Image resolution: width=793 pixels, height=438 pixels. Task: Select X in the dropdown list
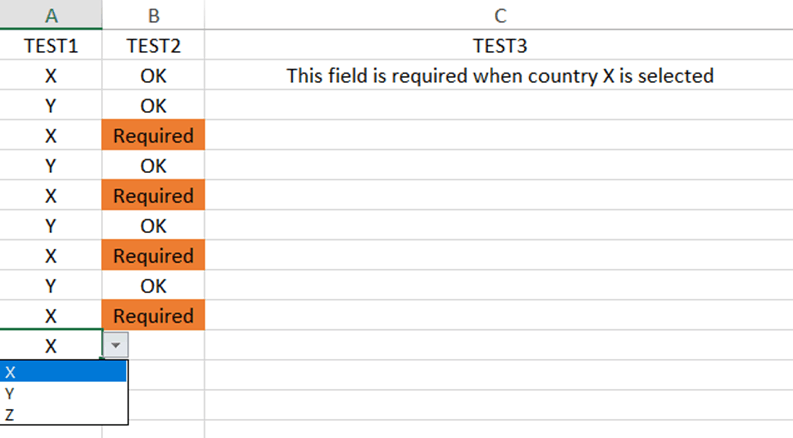click(64, 372)
